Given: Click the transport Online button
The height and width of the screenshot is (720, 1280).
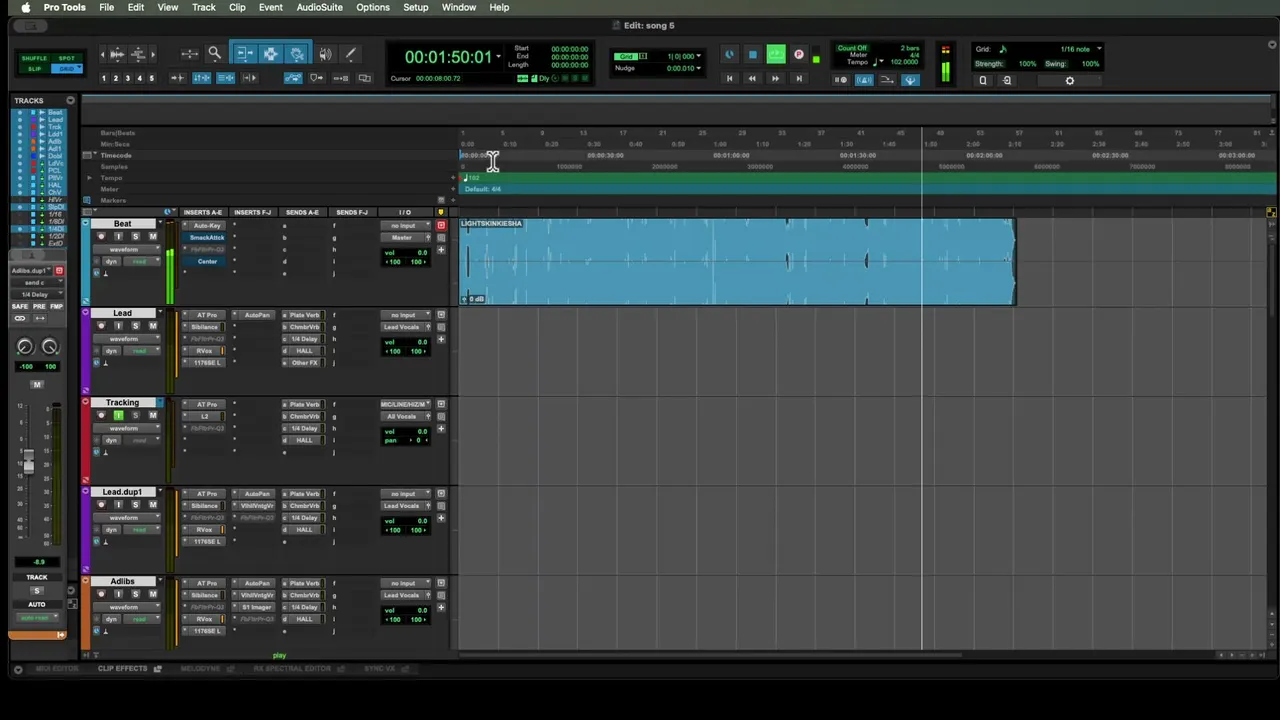Looking at the screenshot, I should pyautogui.click(x=729, y=55).
